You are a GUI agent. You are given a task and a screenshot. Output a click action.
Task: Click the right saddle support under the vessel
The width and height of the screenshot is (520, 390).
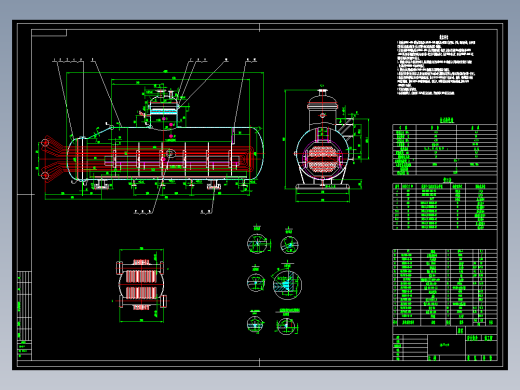click(x=214, y=185)
